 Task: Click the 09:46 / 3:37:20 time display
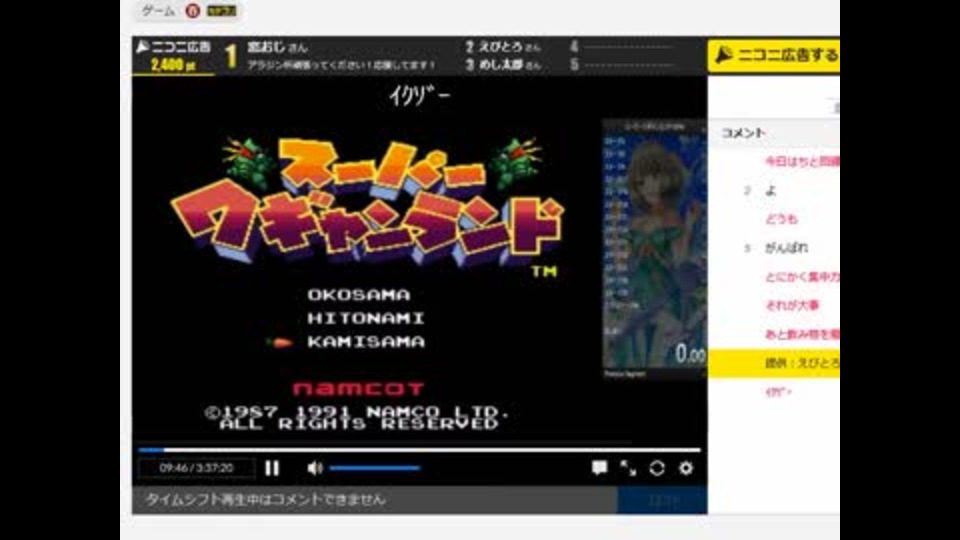point(197,468)
